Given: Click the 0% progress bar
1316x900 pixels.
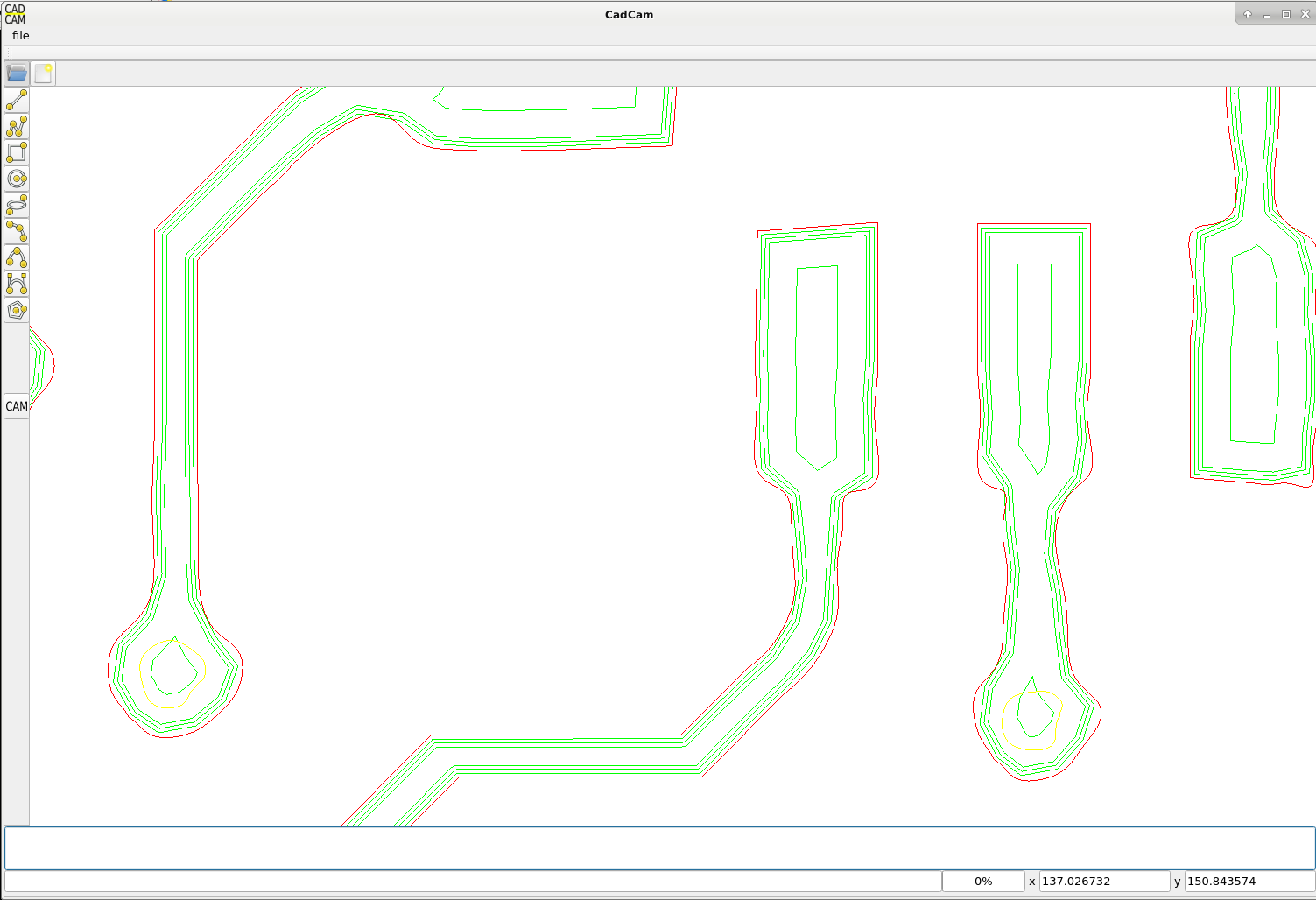Looking at the screenshot, I should click(x=983, y=882).
